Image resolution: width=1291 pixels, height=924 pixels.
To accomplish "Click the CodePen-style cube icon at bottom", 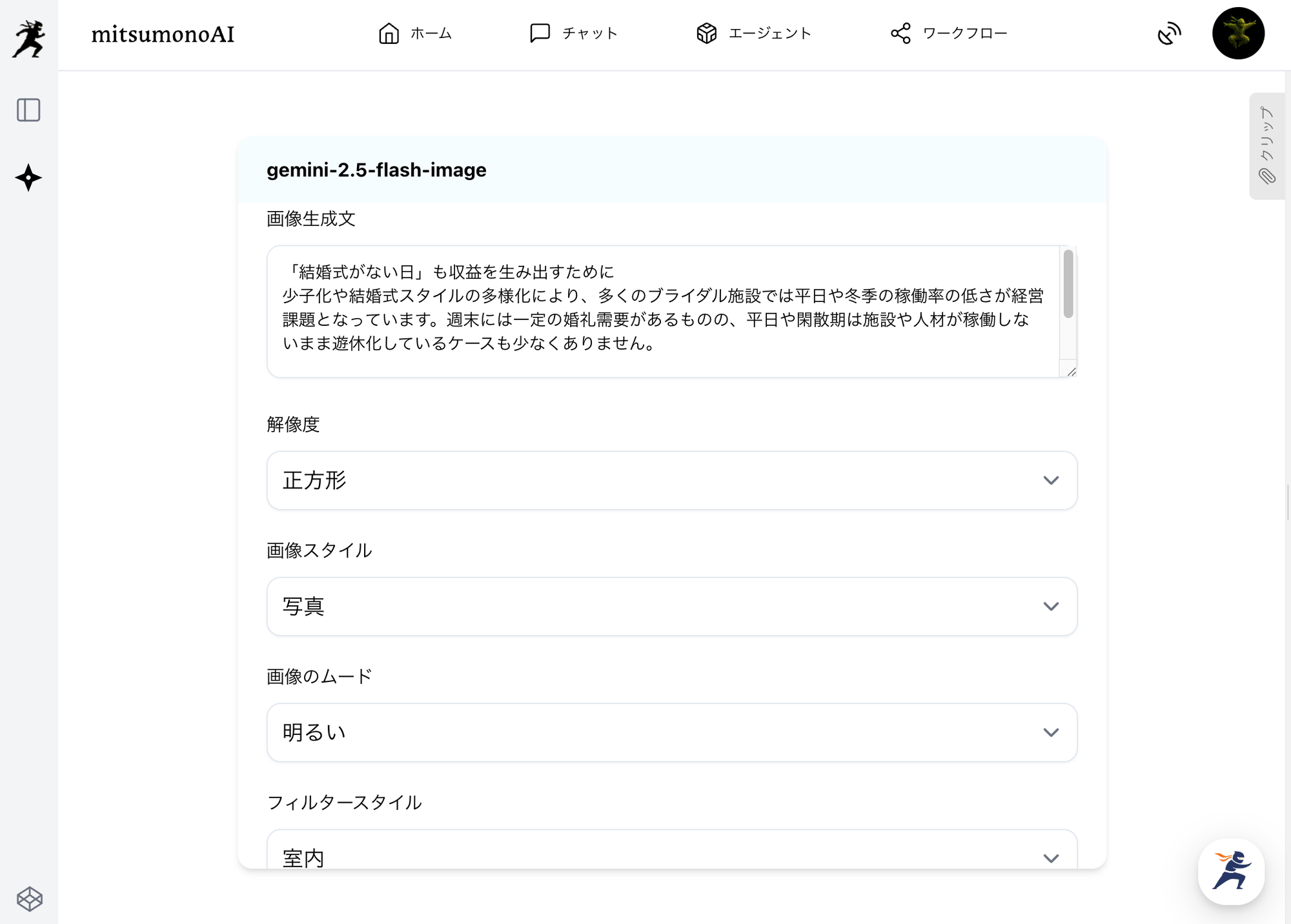I will [29, 899].
